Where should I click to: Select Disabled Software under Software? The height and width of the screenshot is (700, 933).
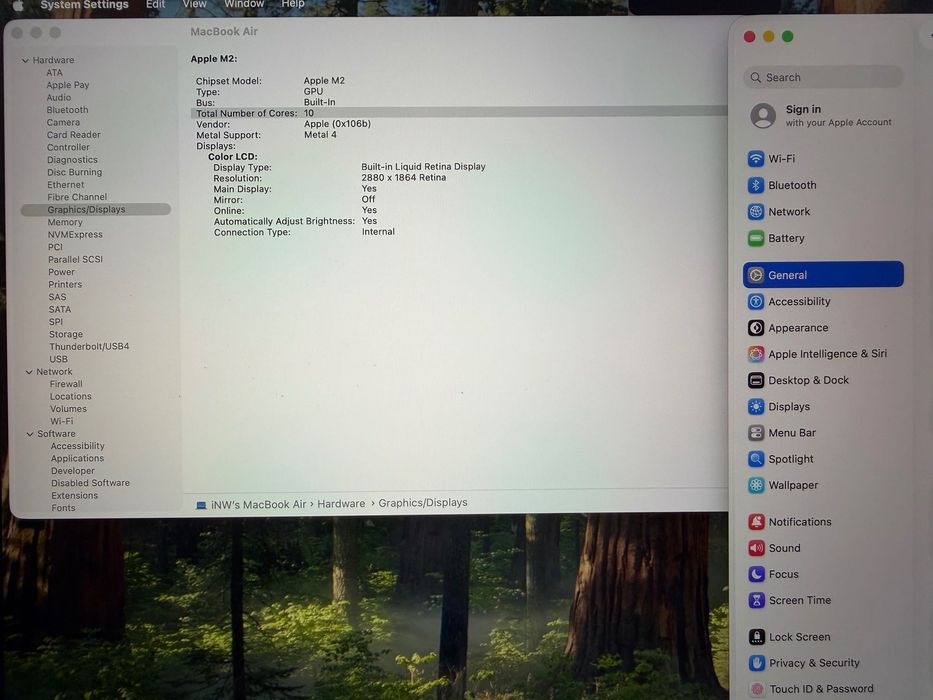90,483
